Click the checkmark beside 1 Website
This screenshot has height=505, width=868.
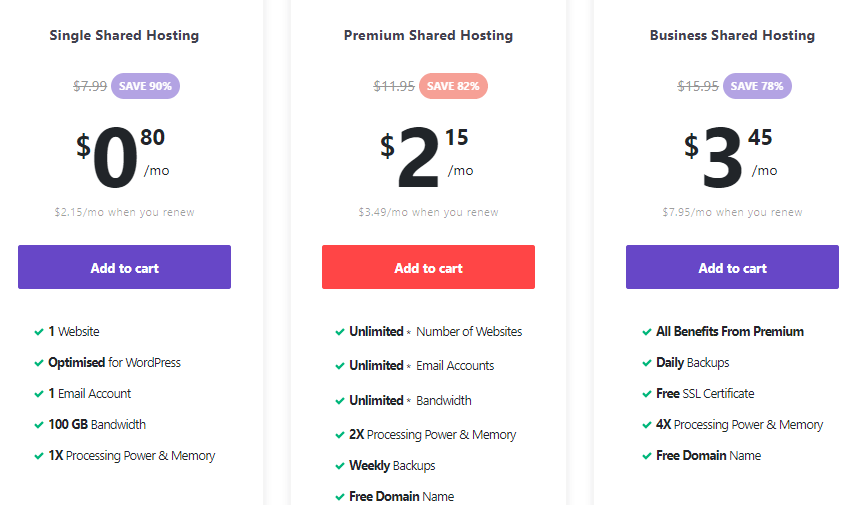click(x=38, y=332)
